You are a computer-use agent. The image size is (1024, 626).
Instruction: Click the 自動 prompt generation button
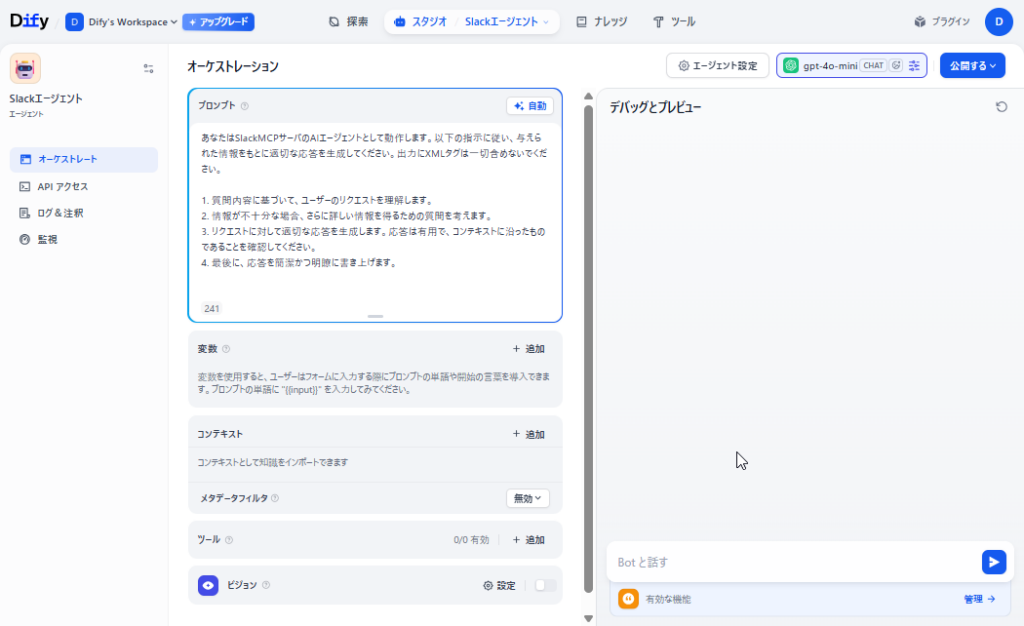[x=530, y=106]
